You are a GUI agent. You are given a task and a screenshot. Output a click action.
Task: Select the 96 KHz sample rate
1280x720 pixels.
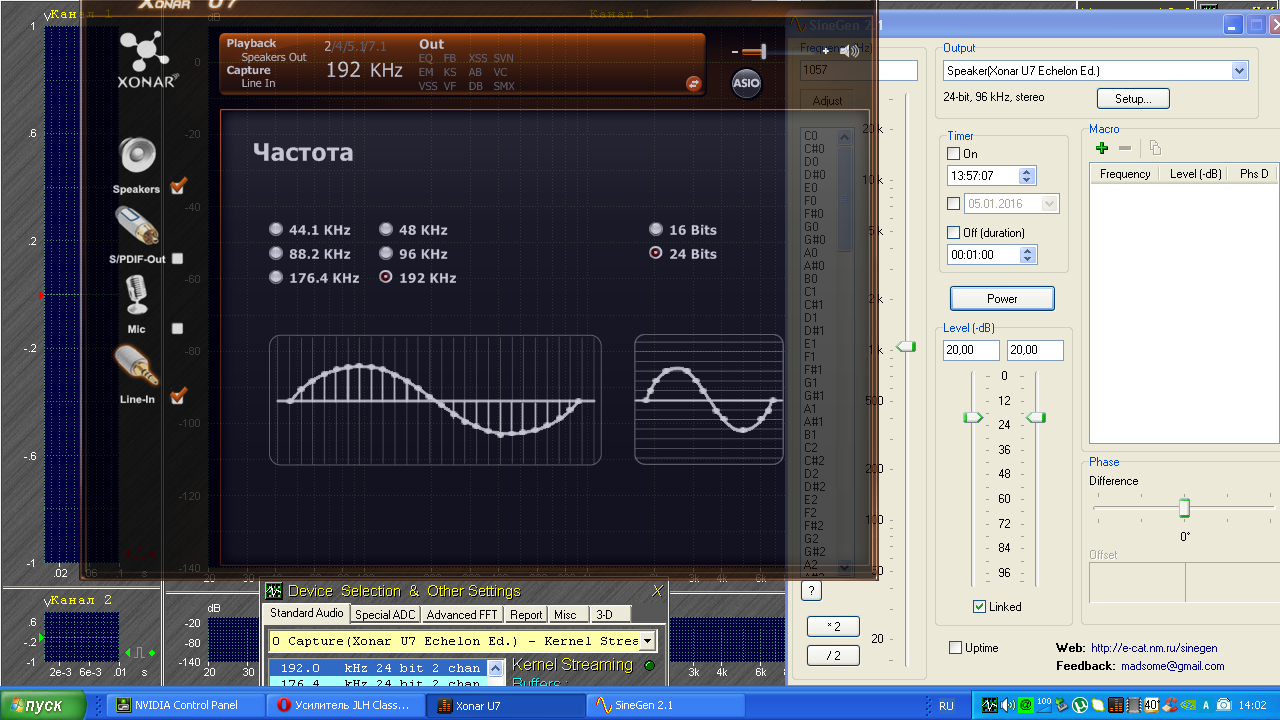click(386, 253)
